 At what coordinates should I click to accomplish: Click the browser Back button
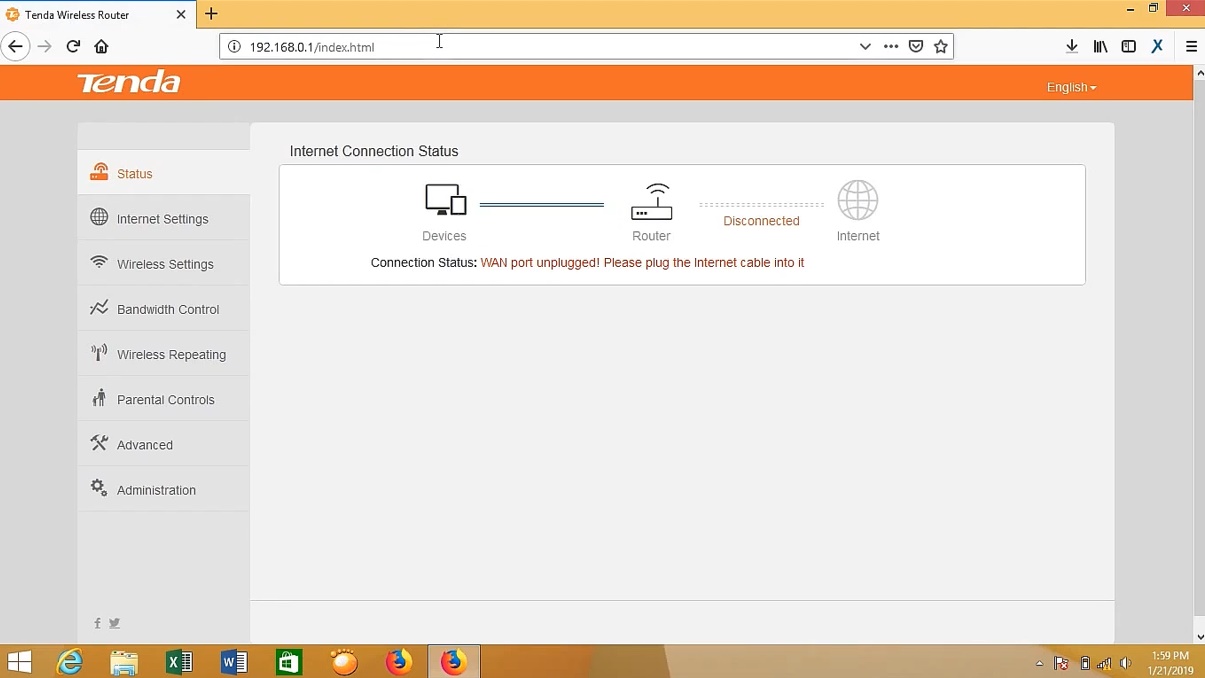[15, 46]
